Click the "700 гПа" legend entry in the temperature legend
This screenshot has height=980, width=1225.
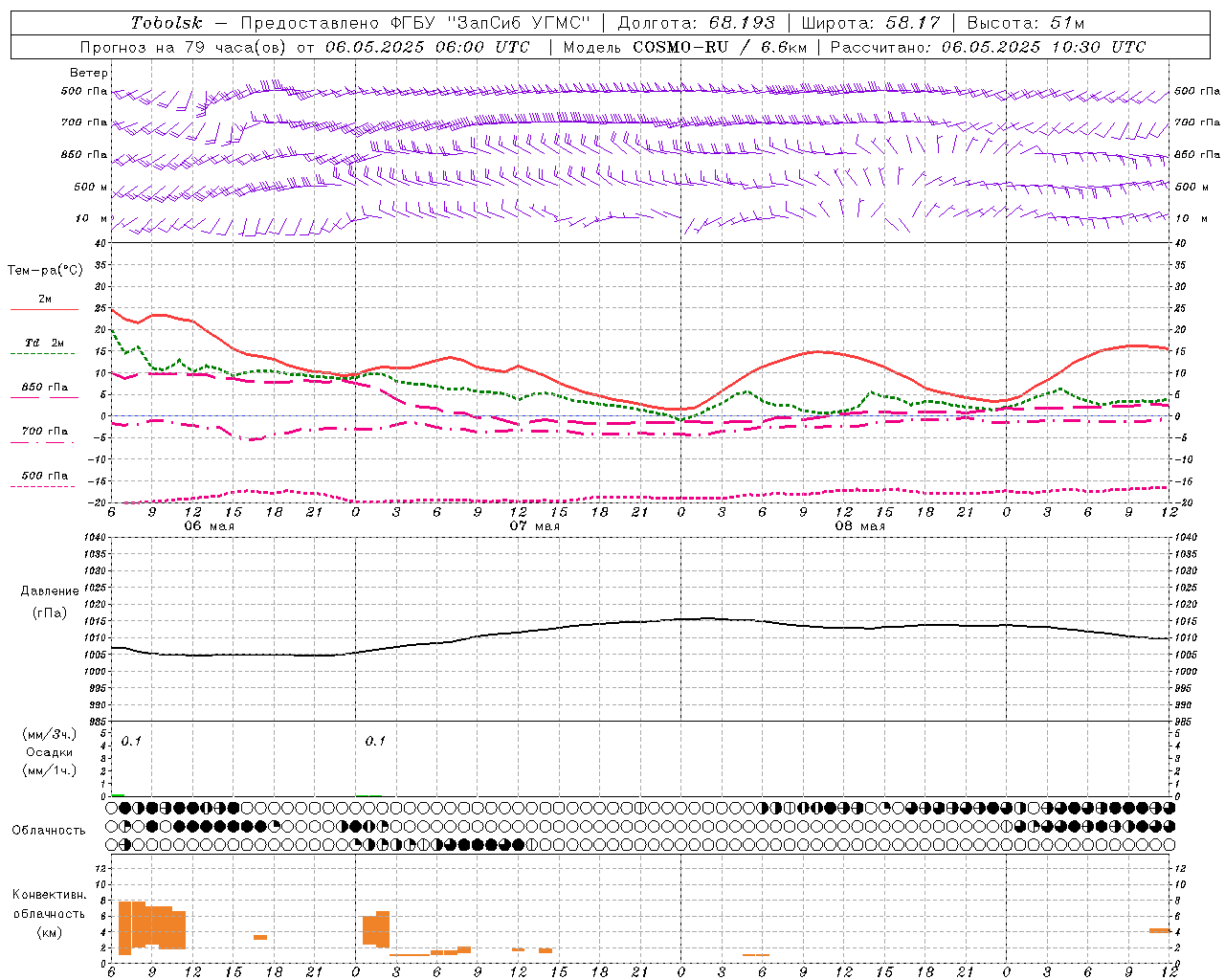point(45,431)
